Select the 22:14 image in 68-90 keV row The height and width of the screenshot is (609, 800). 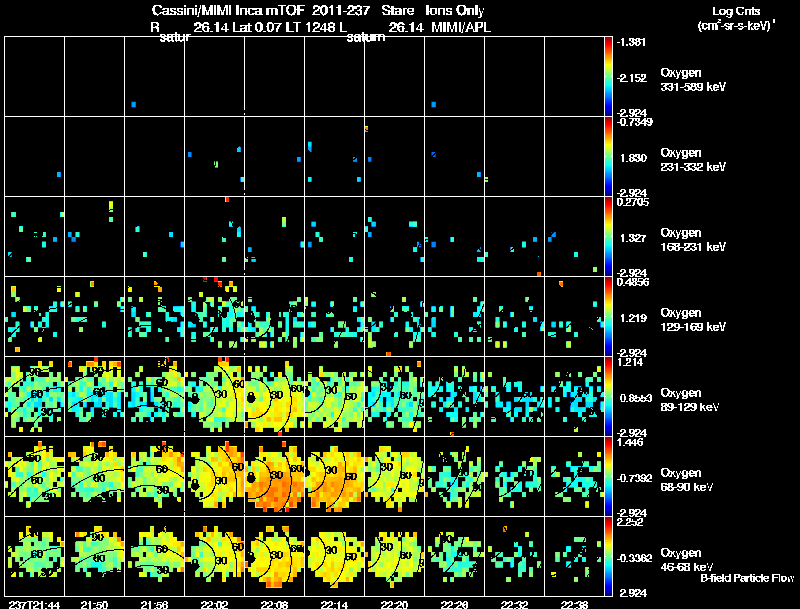[x=335, y=477]
